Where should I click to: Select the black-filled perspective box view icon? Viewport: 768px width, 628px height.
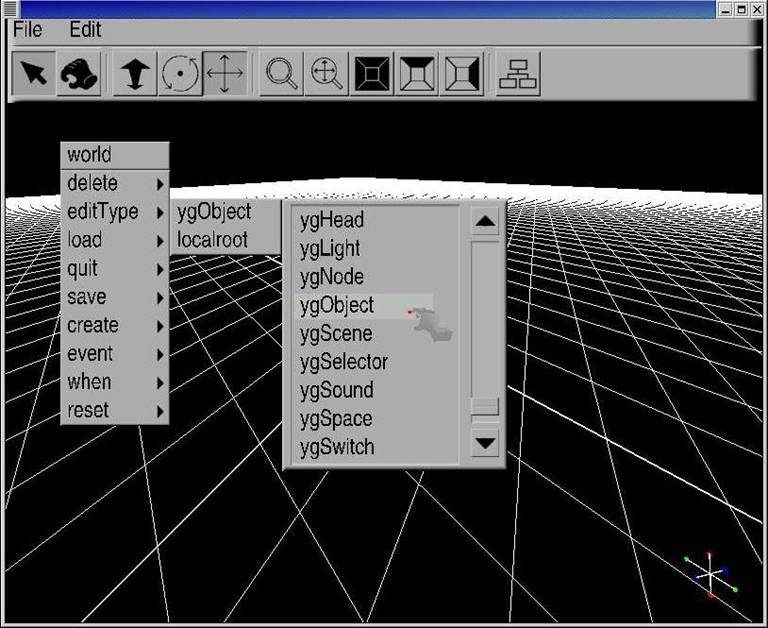[x=372, y=73]
